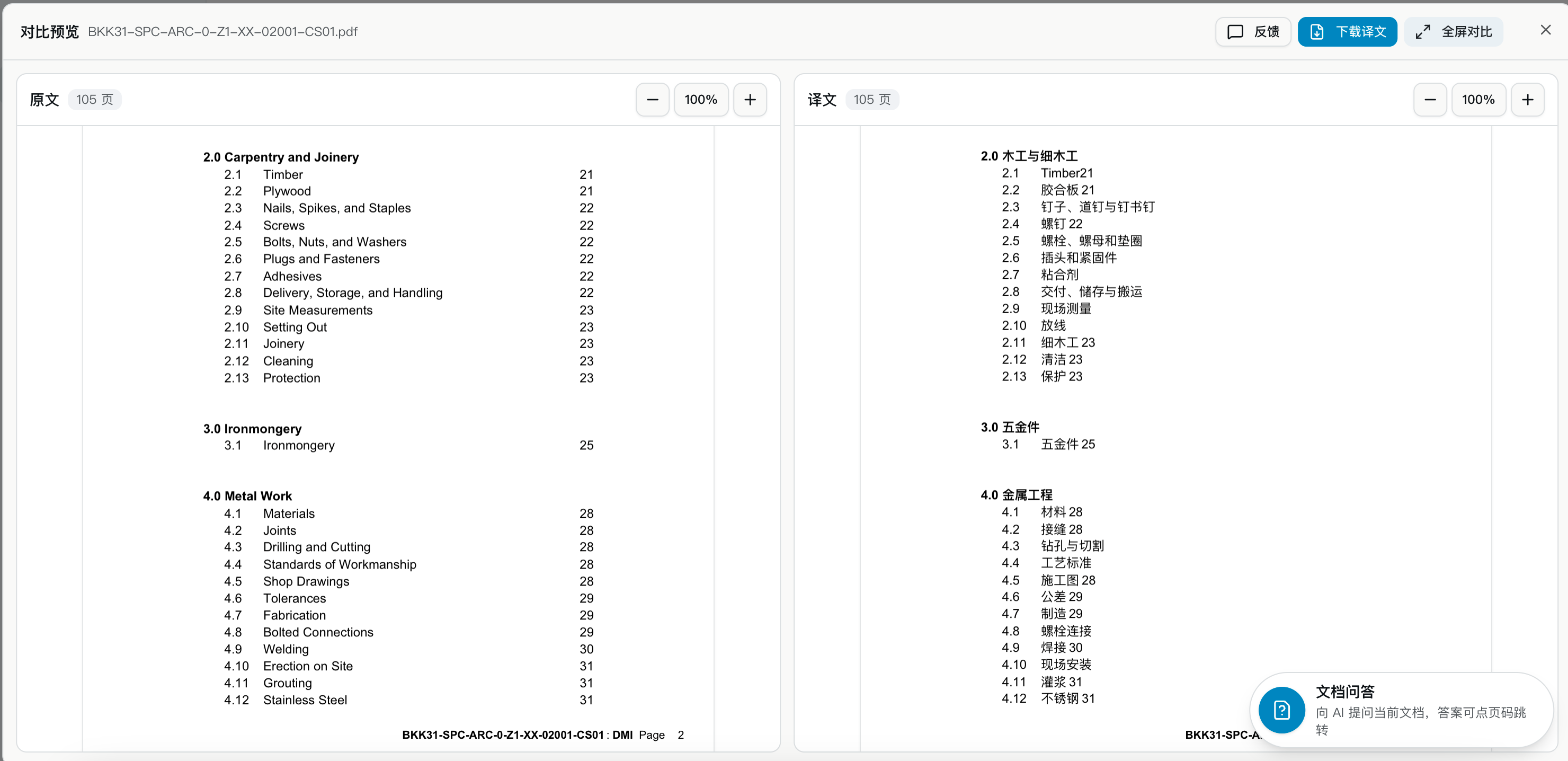Click the 105 页 badge beside 译文

(x=871, y=99)
